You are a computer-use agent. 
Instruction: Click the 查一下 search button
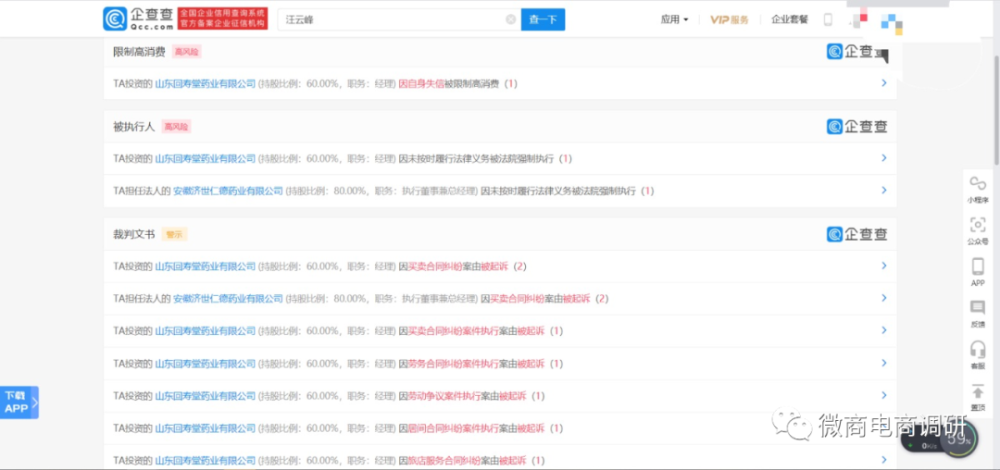pyautogui.click(x=543, y=20)
